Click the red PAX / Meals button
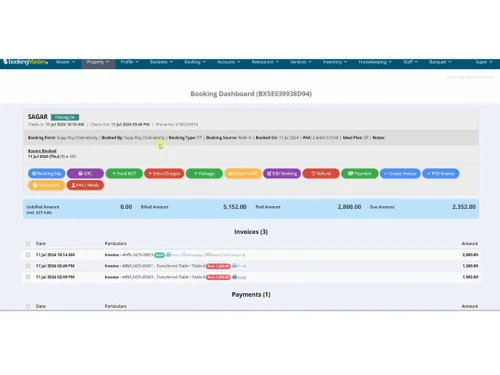 pos(85,185)
